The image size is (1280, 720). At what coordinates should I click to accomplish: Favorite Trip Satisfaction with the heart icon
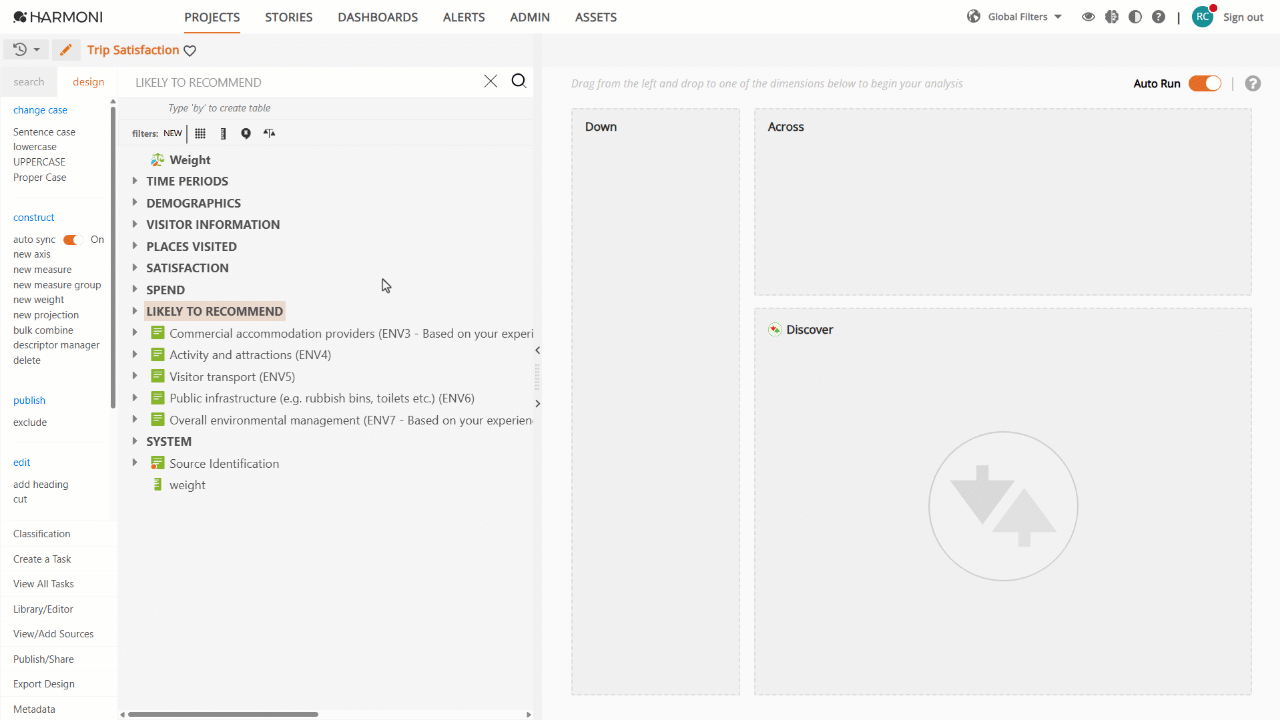[x=190, y=51]
